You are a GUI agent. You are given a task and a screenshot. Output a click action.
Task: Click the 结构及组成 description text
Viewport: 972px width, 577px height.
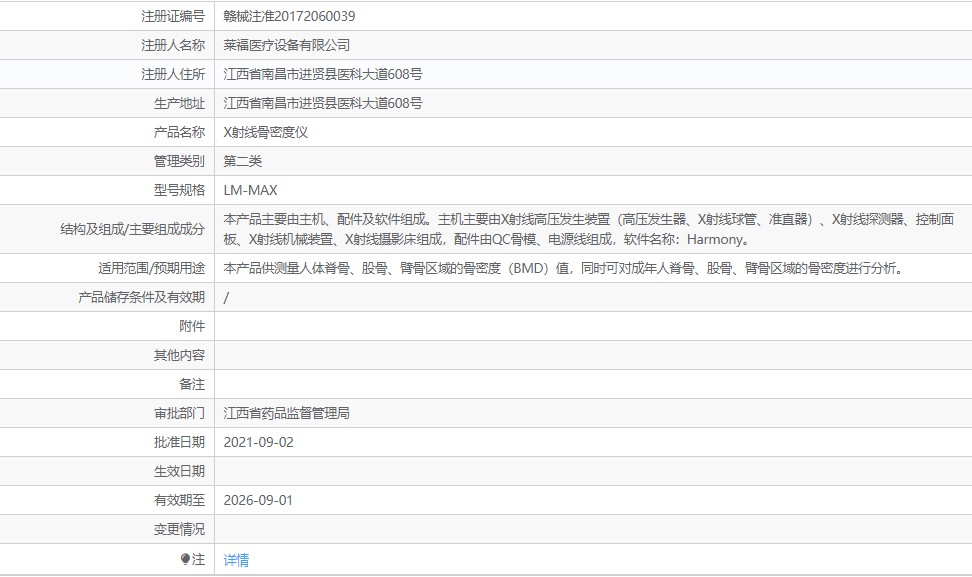click(588, 229)
